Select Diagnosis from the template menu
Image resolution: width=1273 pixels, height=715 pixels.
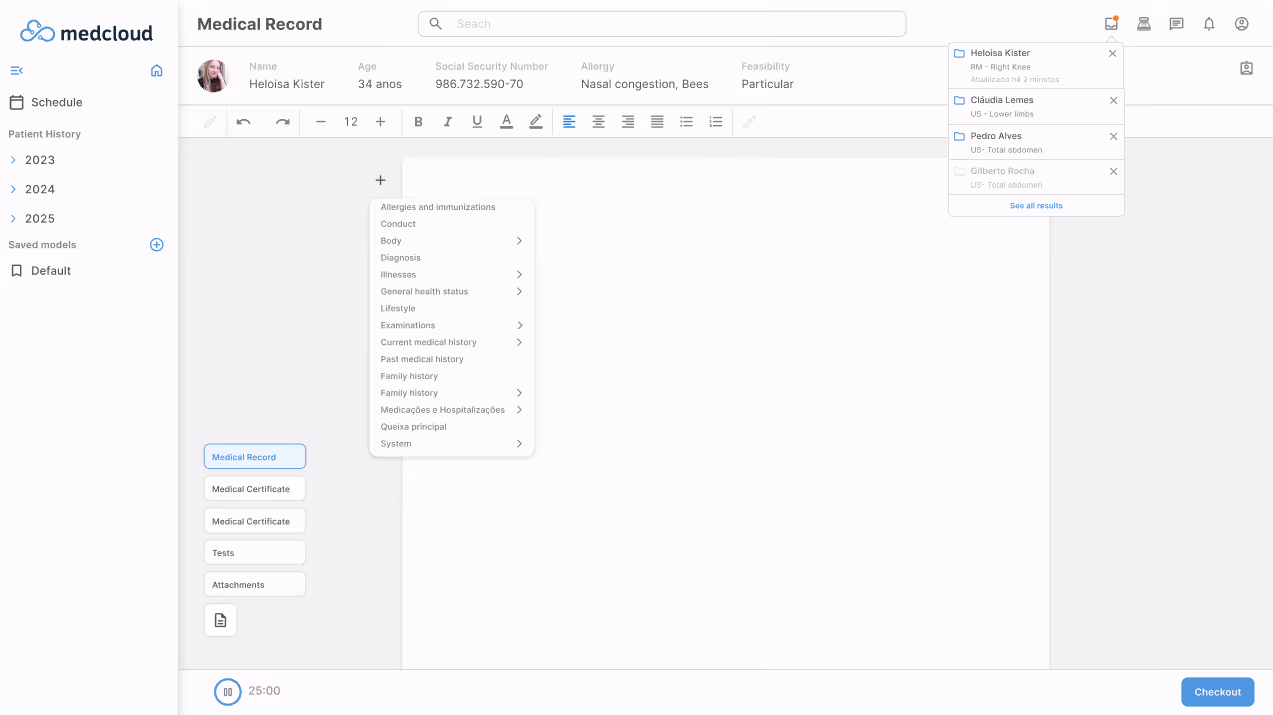[x=400, y=257]
